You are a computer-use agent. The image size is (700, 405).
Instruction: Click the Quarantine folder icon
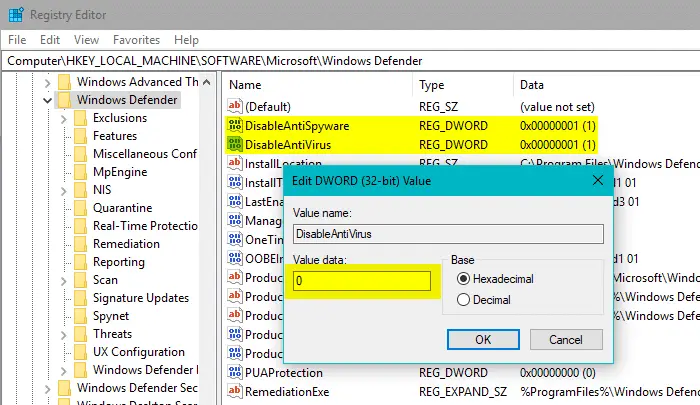tap(81, 208)
